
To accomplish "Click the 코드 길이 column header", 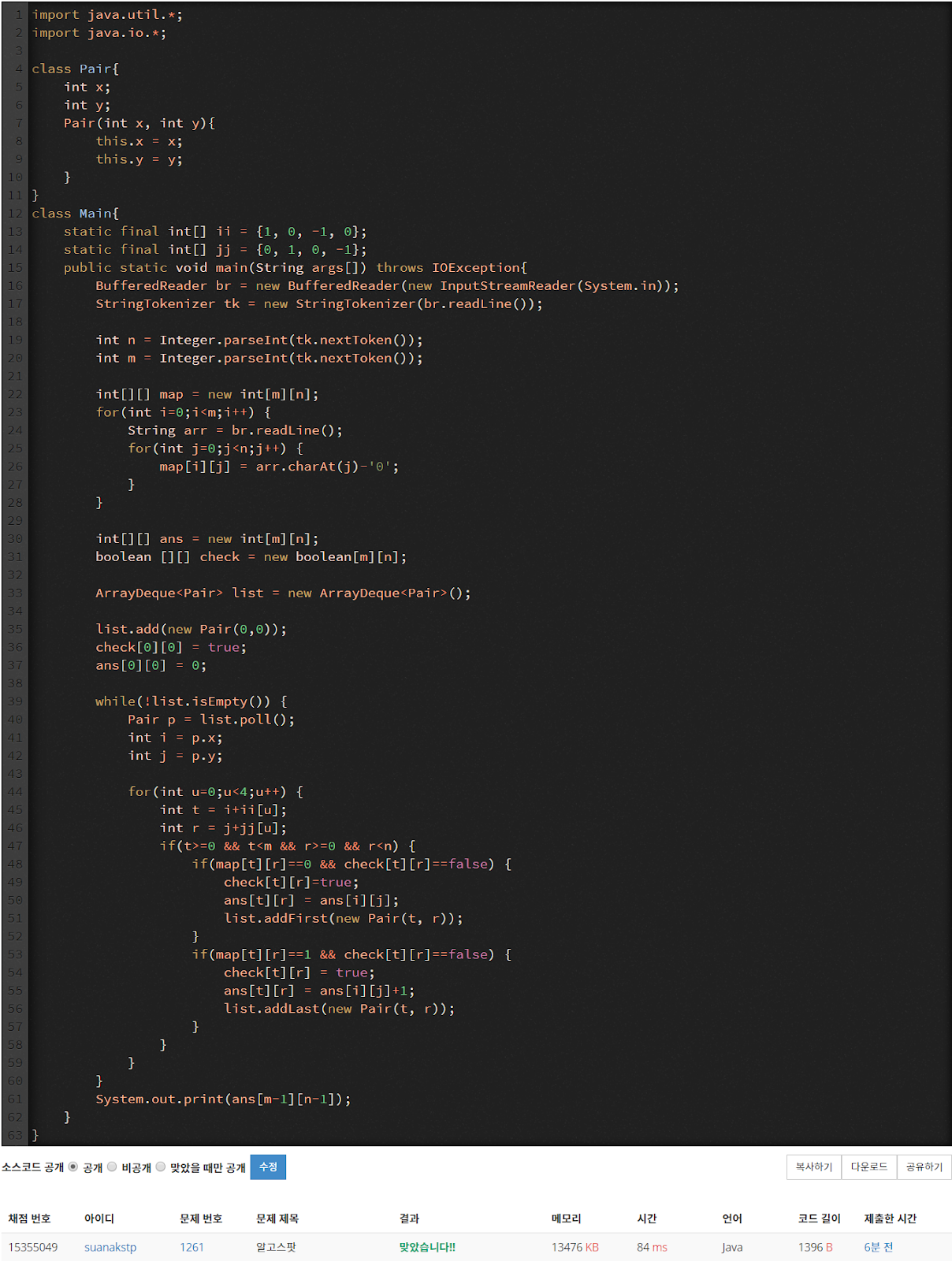I will tap(820, 1218).
